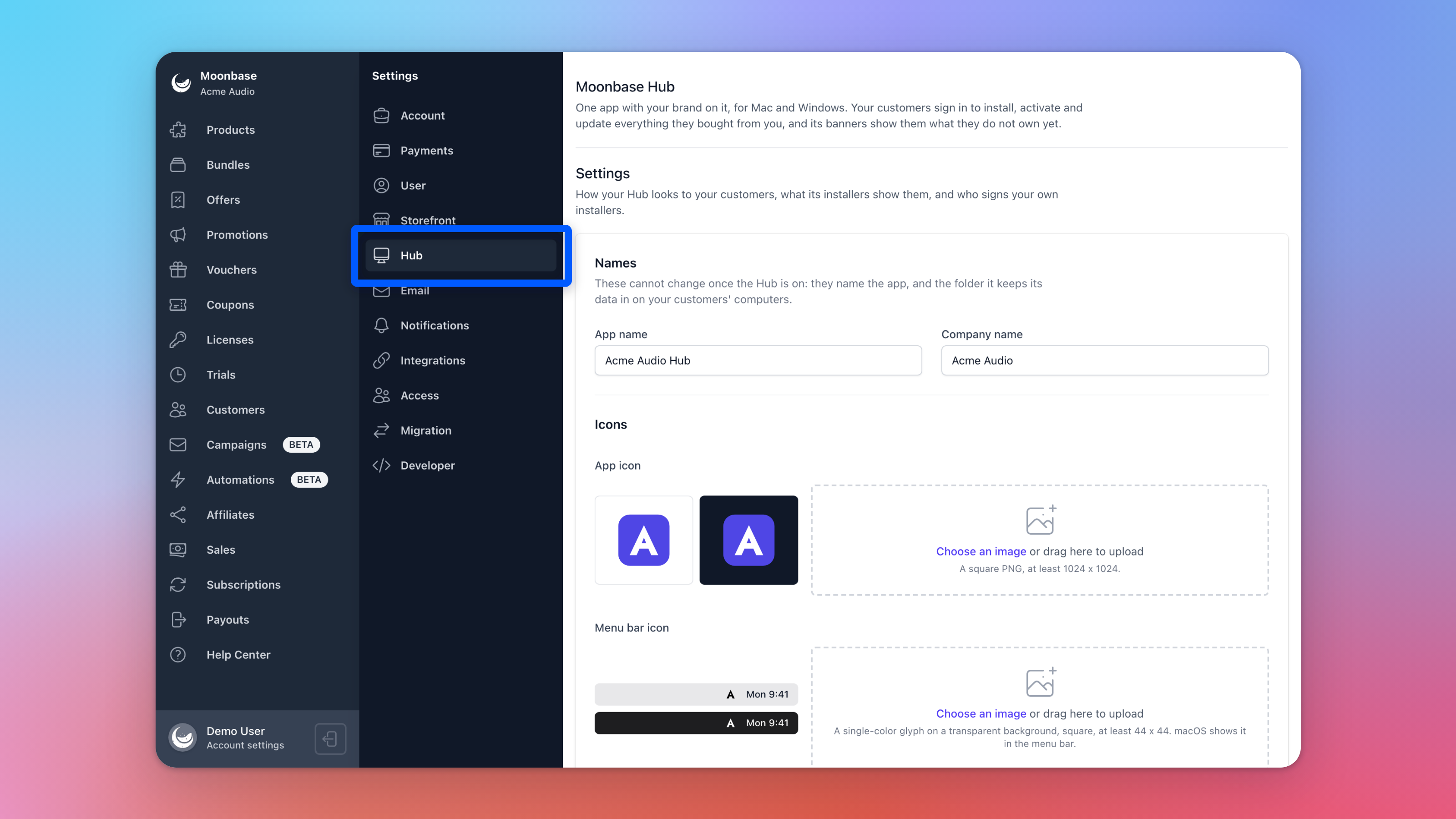Viewport: 1456px width, 819px height.
Task: Click the Affiliates share icon
Action: click(x=178, y=515)
